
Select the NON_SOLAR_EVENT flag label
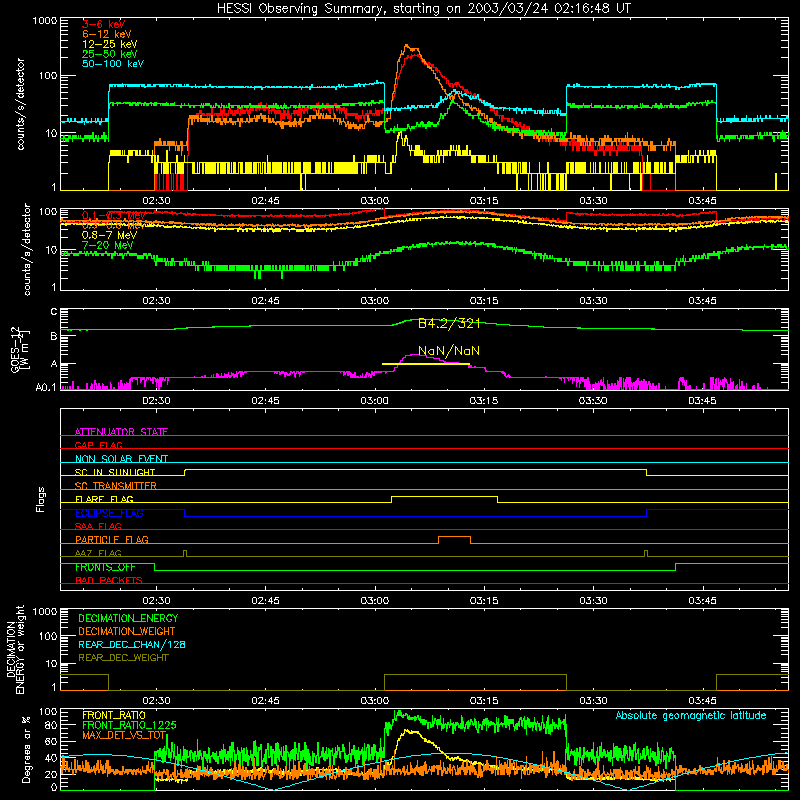pyautogui.click(x=121, y=459)
